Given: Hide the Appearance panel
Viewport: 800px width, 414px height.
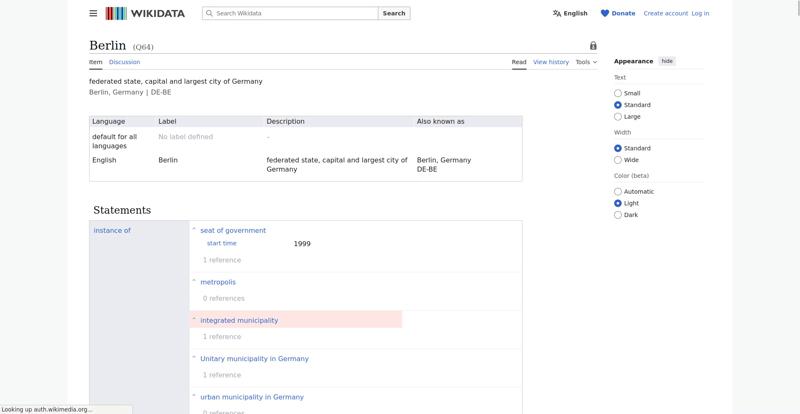Looking at the screenshot, I should click(x=667, y=61).
